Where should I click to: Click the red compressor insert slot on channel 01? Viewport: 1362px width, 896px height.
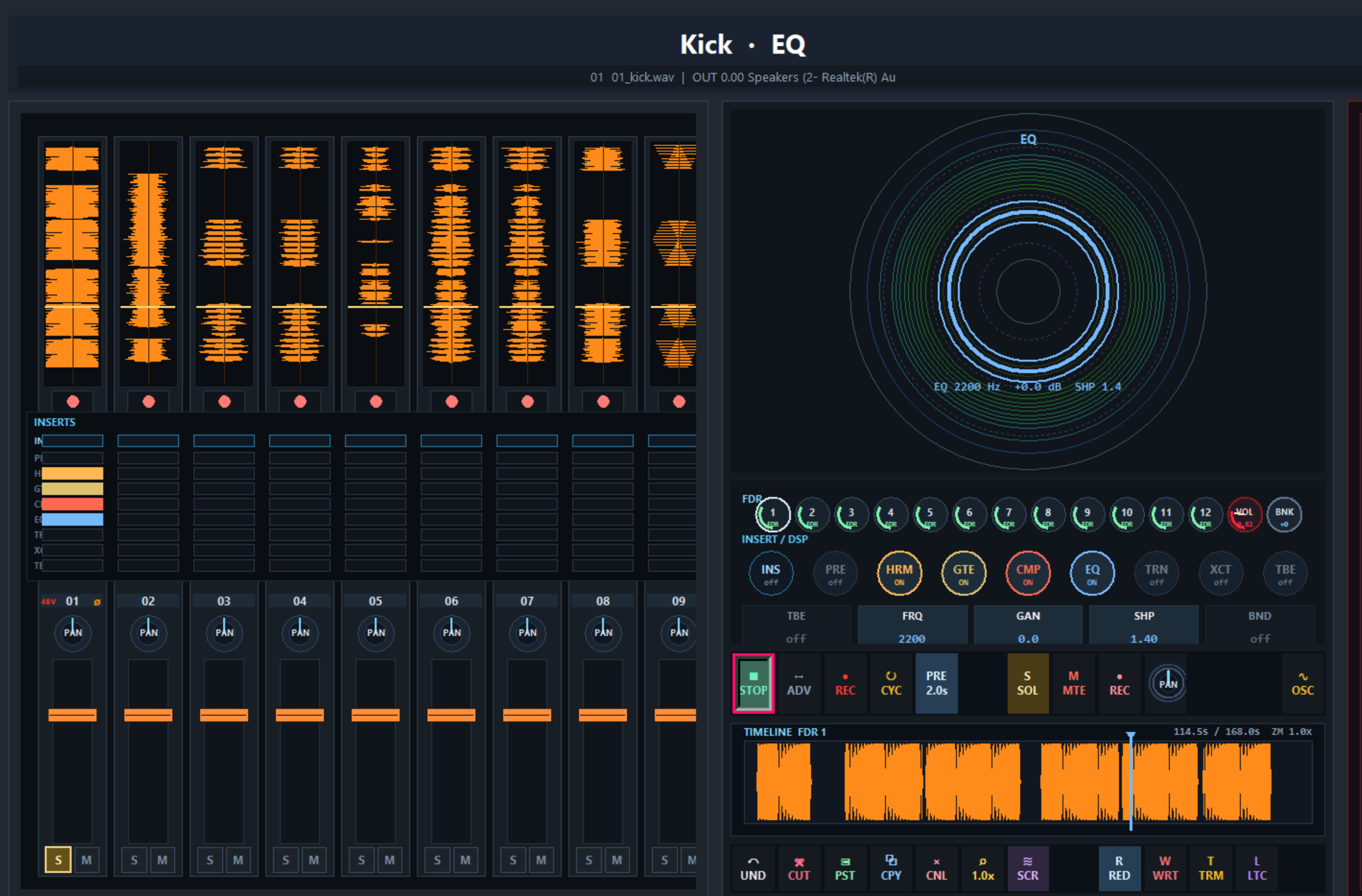pos(72,504)
